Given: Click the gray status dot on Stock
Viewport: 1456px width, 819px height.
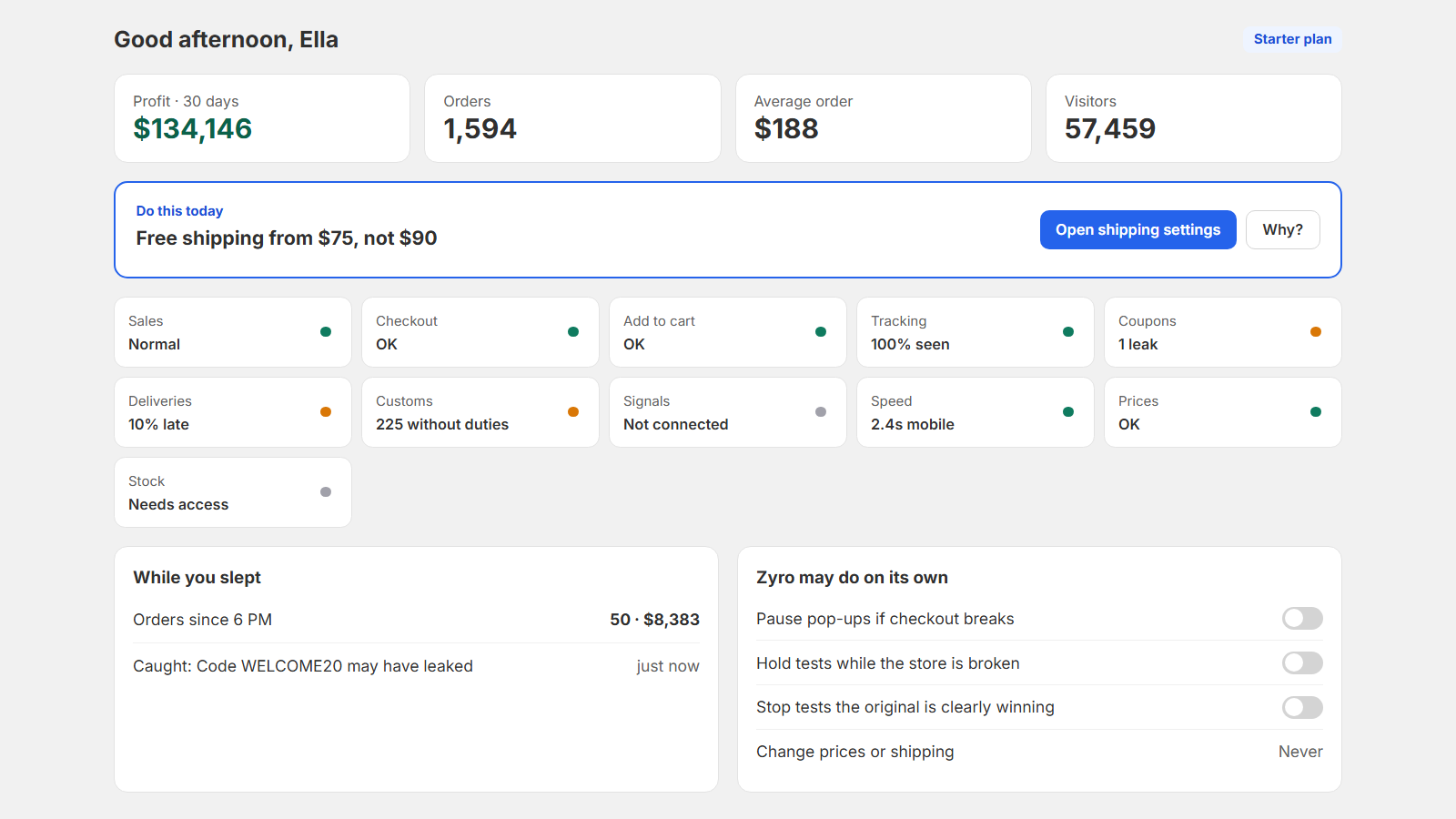Looking at the screenshot, I should [326, 492].
